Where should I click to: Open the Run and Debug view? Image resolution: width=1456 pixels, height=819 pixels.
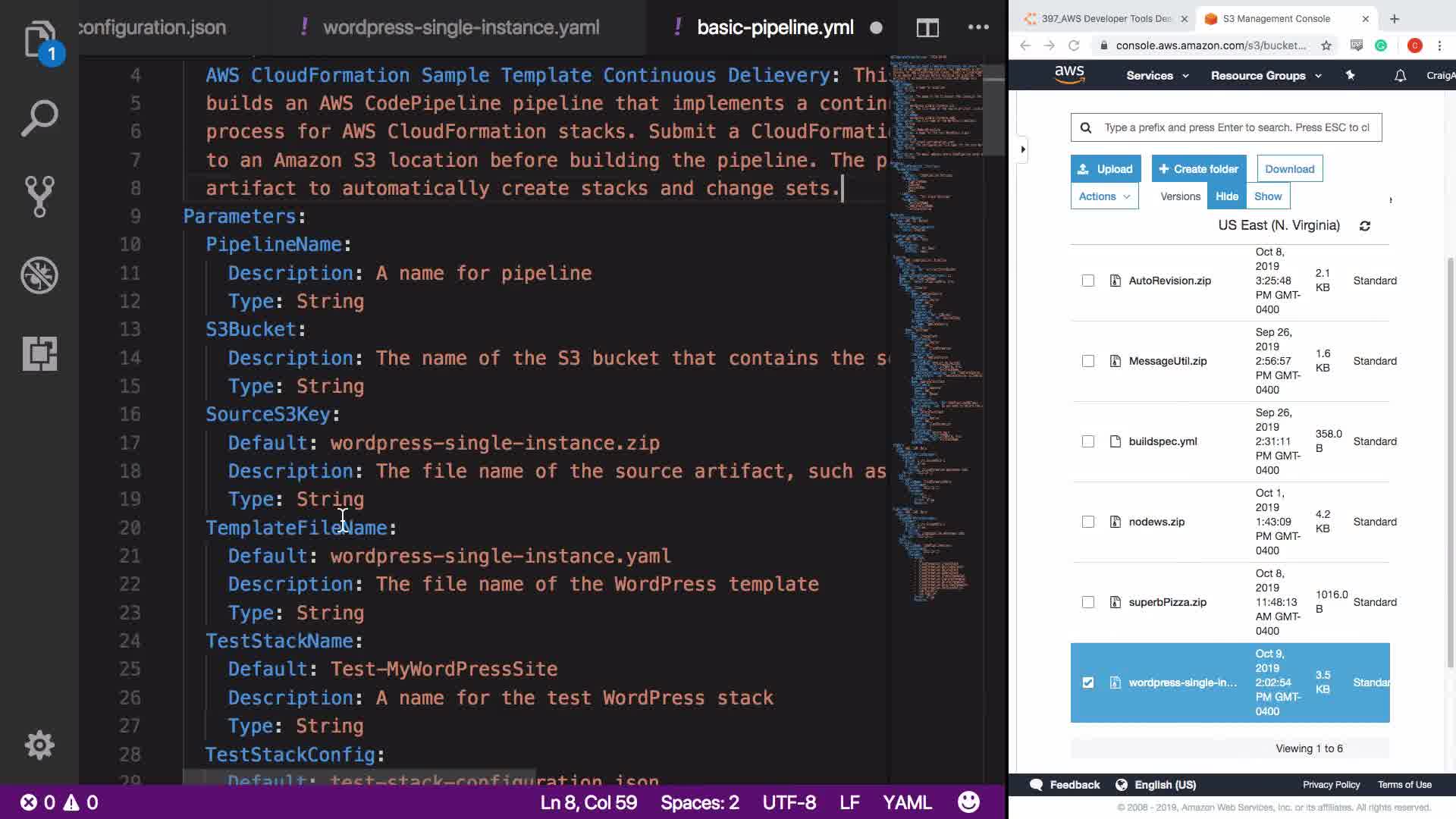[39, 275]
